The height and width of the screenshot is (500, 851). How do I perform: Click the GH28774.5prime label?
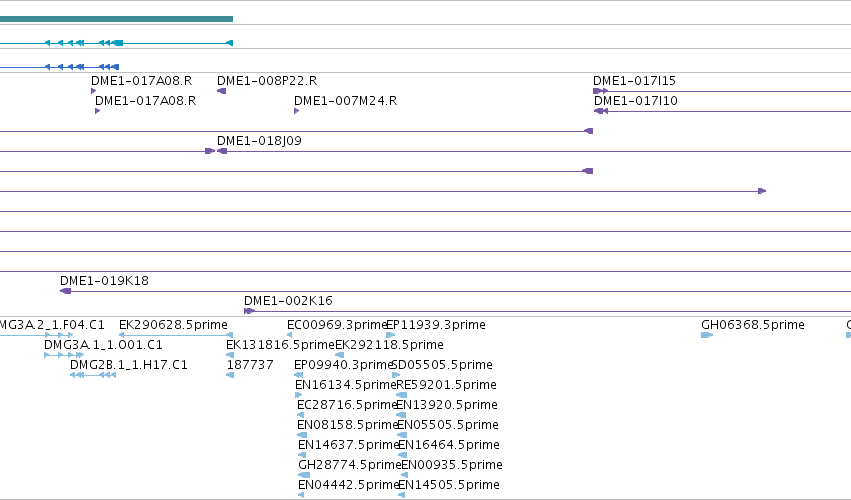tap(350, 466)
